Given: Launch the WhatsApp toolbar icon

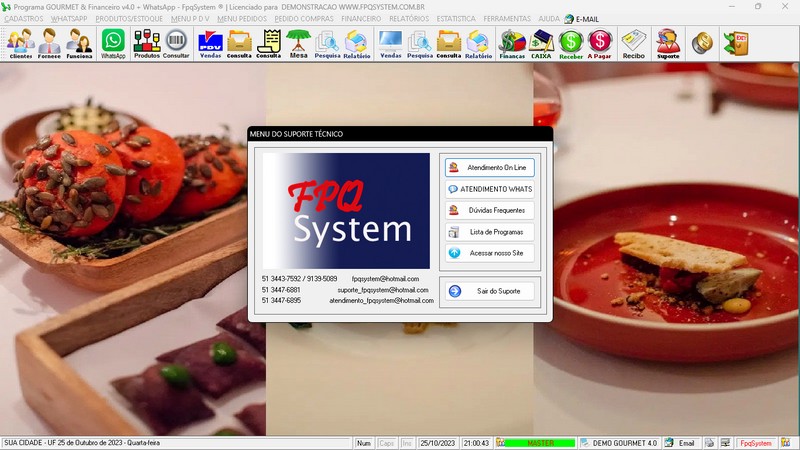Looking at the screenshot, I should tap(113, 43).
